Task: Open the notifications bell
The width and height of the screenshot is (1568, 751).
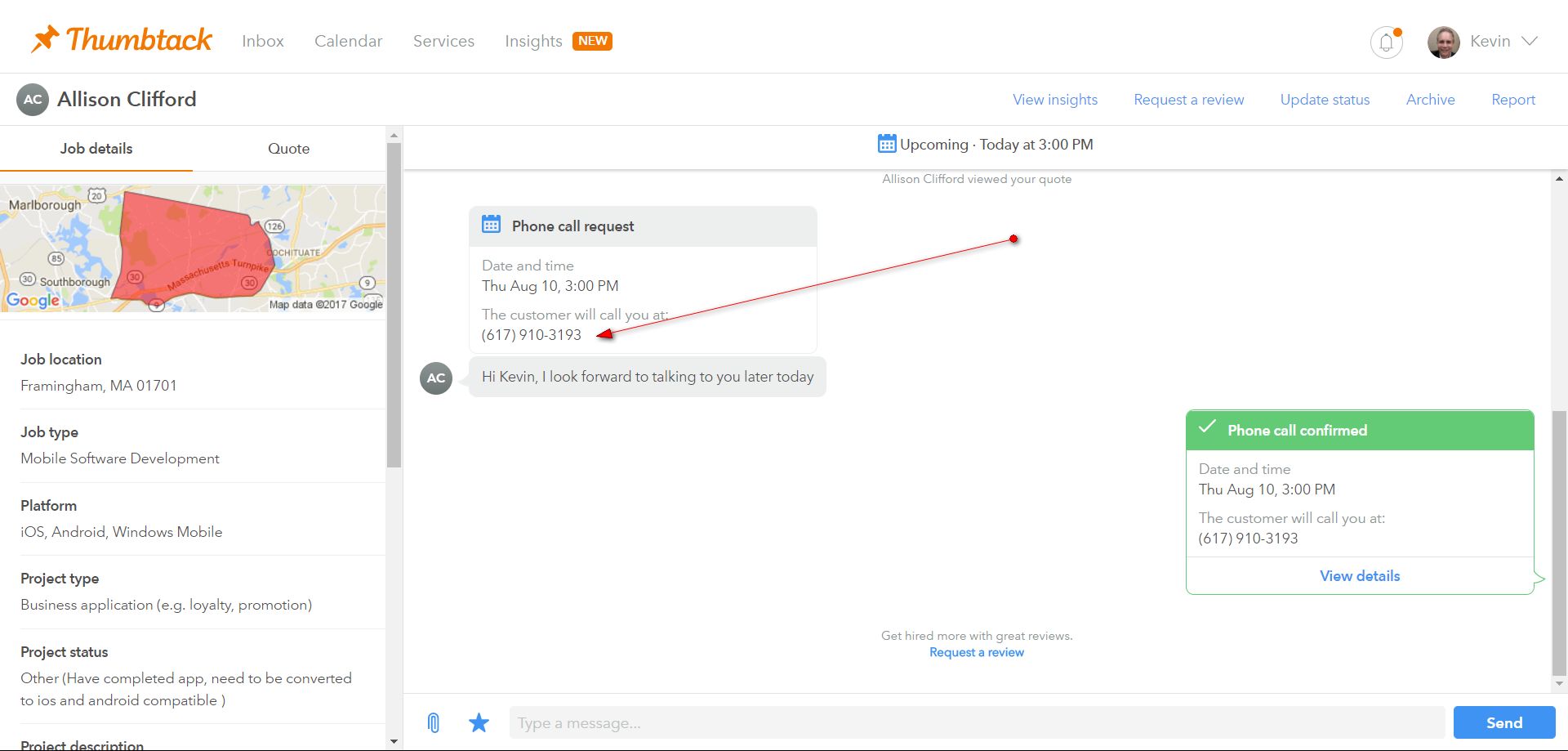Action: 1386,42
